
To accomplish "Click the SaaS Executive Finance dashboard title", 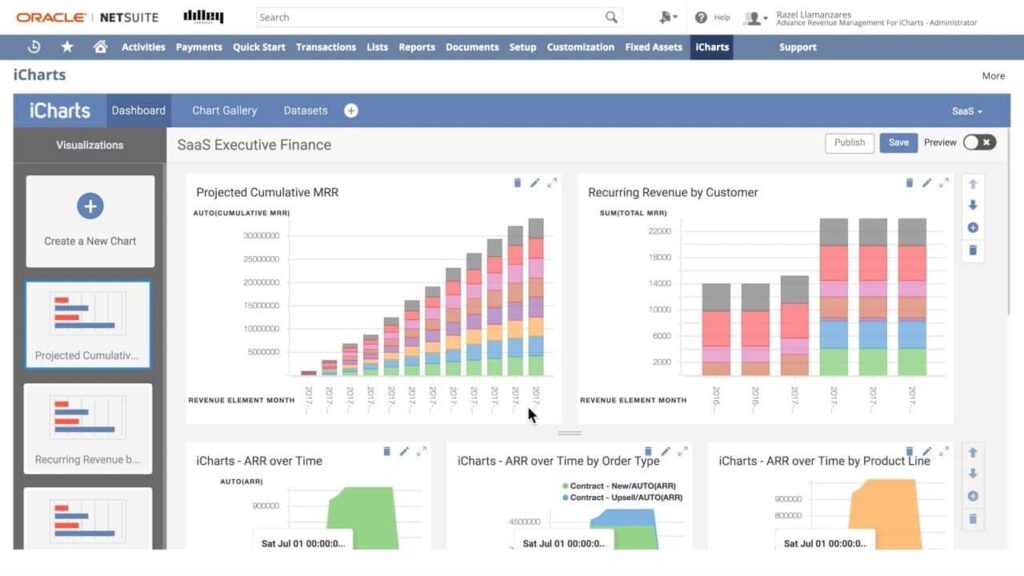I will [254, 145].
